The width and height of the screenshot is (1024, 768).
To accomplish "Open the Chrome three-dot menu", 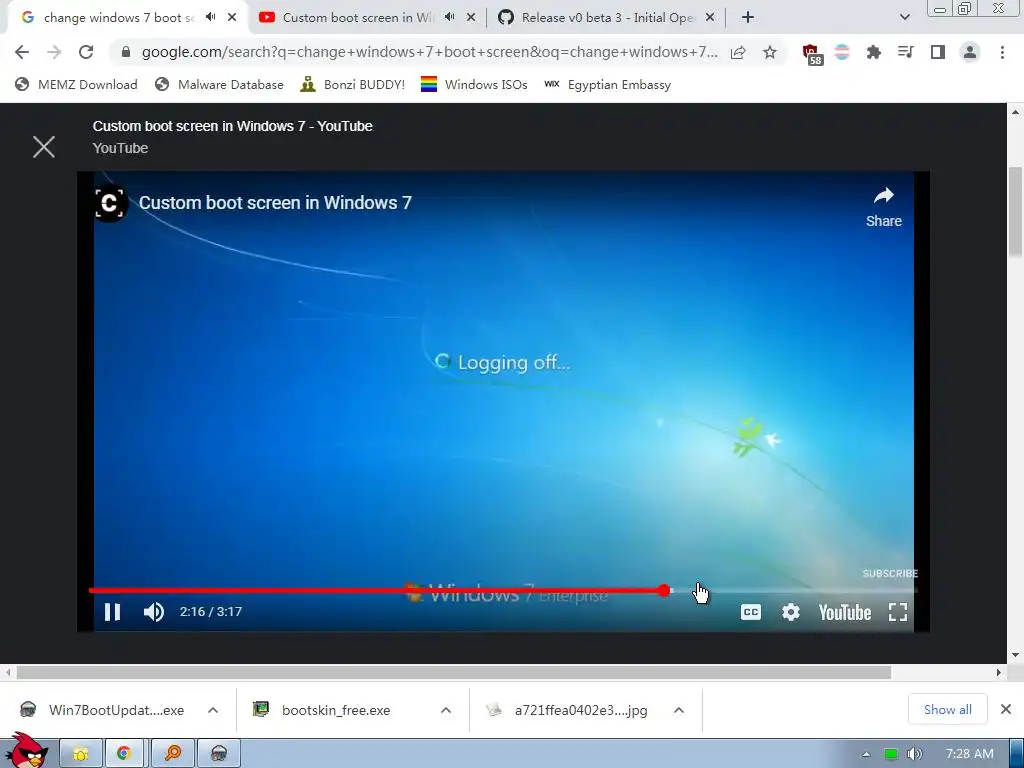I will point(1002,52).
